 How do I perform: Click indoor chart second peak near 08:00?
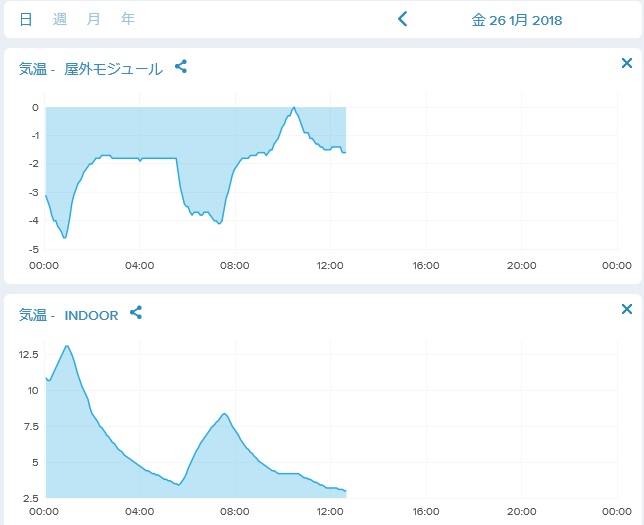tap(225, 414)
